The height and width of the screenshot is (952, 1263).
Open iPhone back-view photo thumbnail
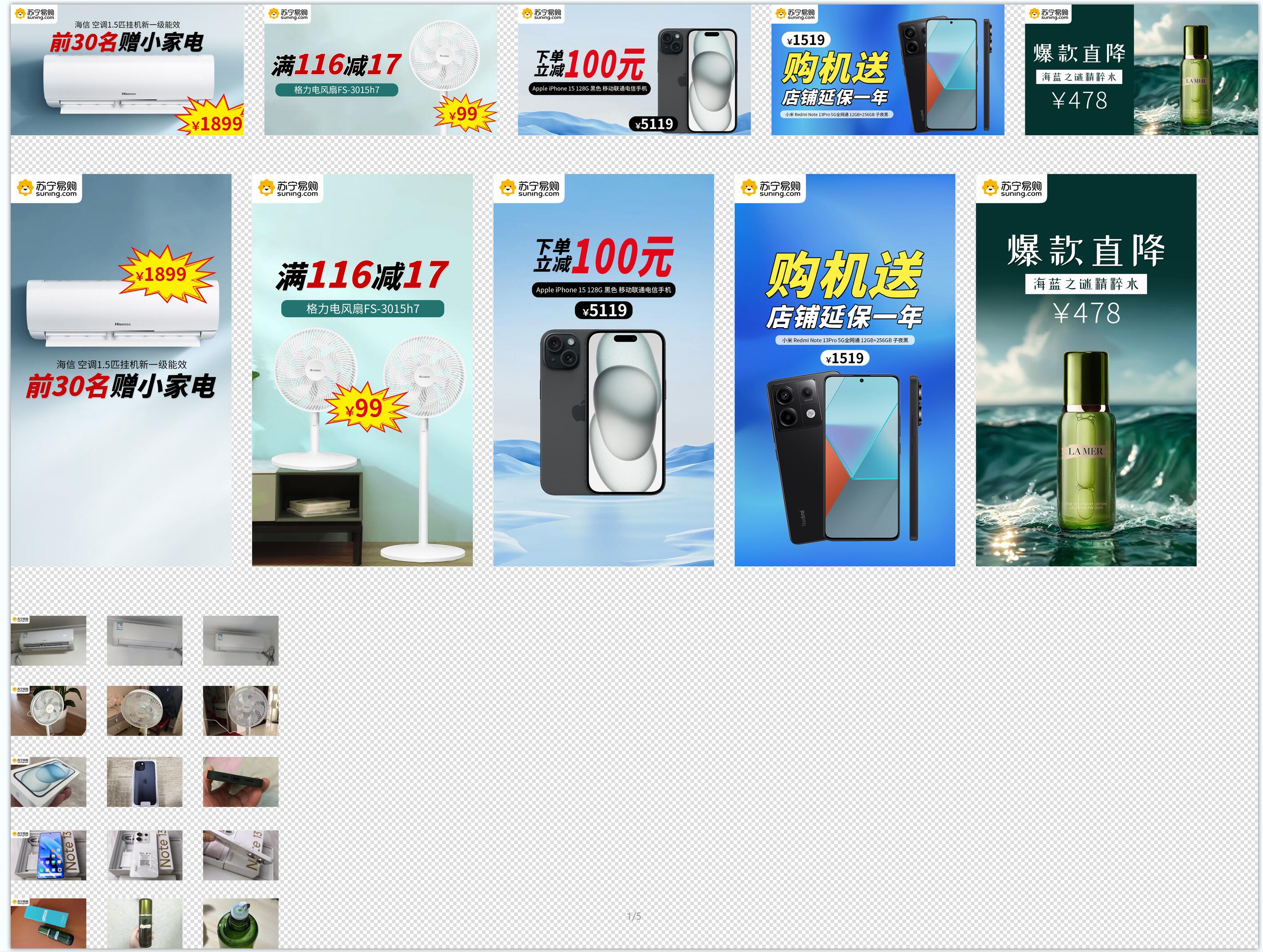tap(144, 783)
